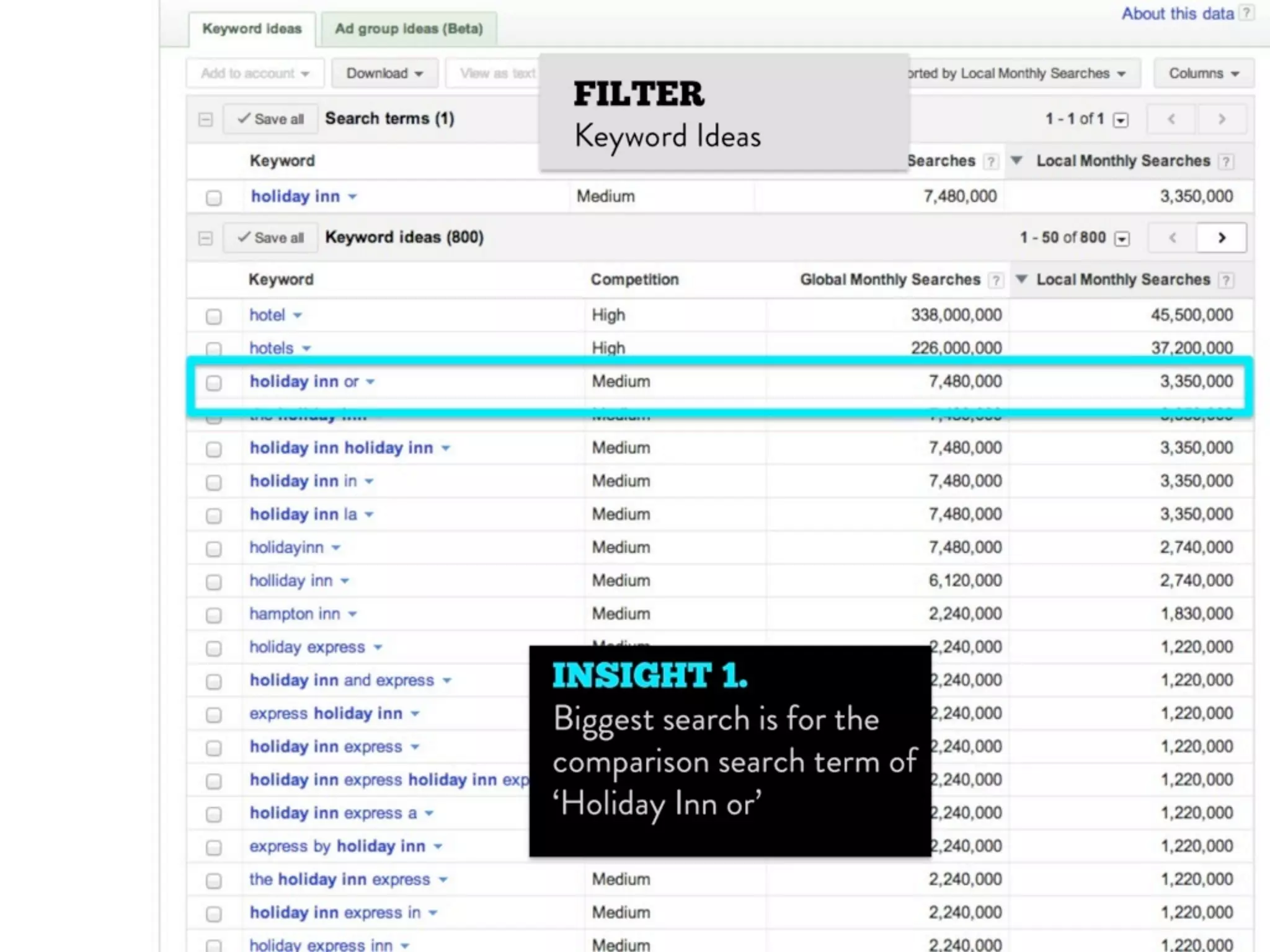Click Save all for Keyword ideas
1270x952 pixels.
(271, 238)
